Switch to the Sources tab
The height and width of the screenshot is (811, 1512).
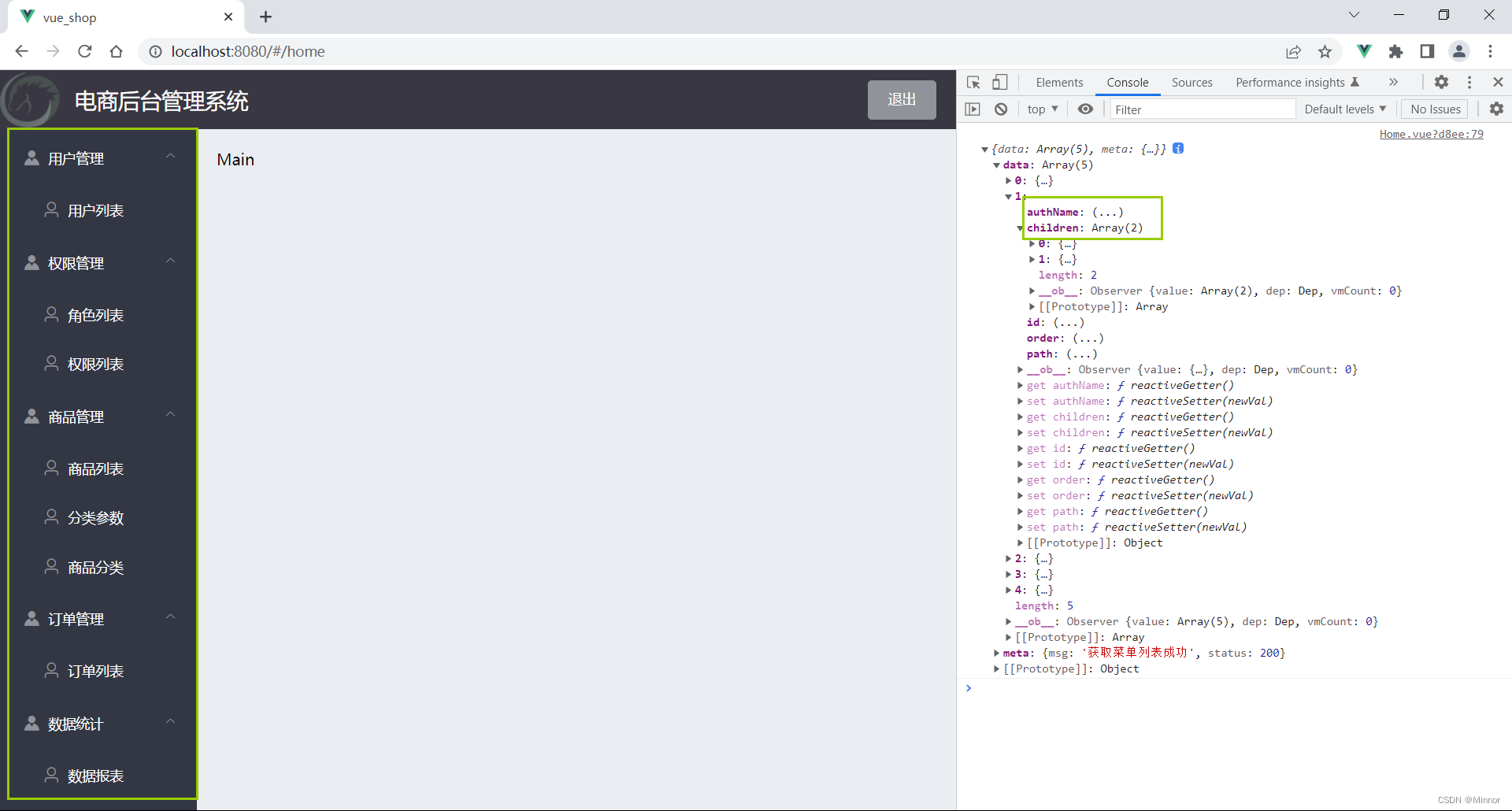(1191, 82)
